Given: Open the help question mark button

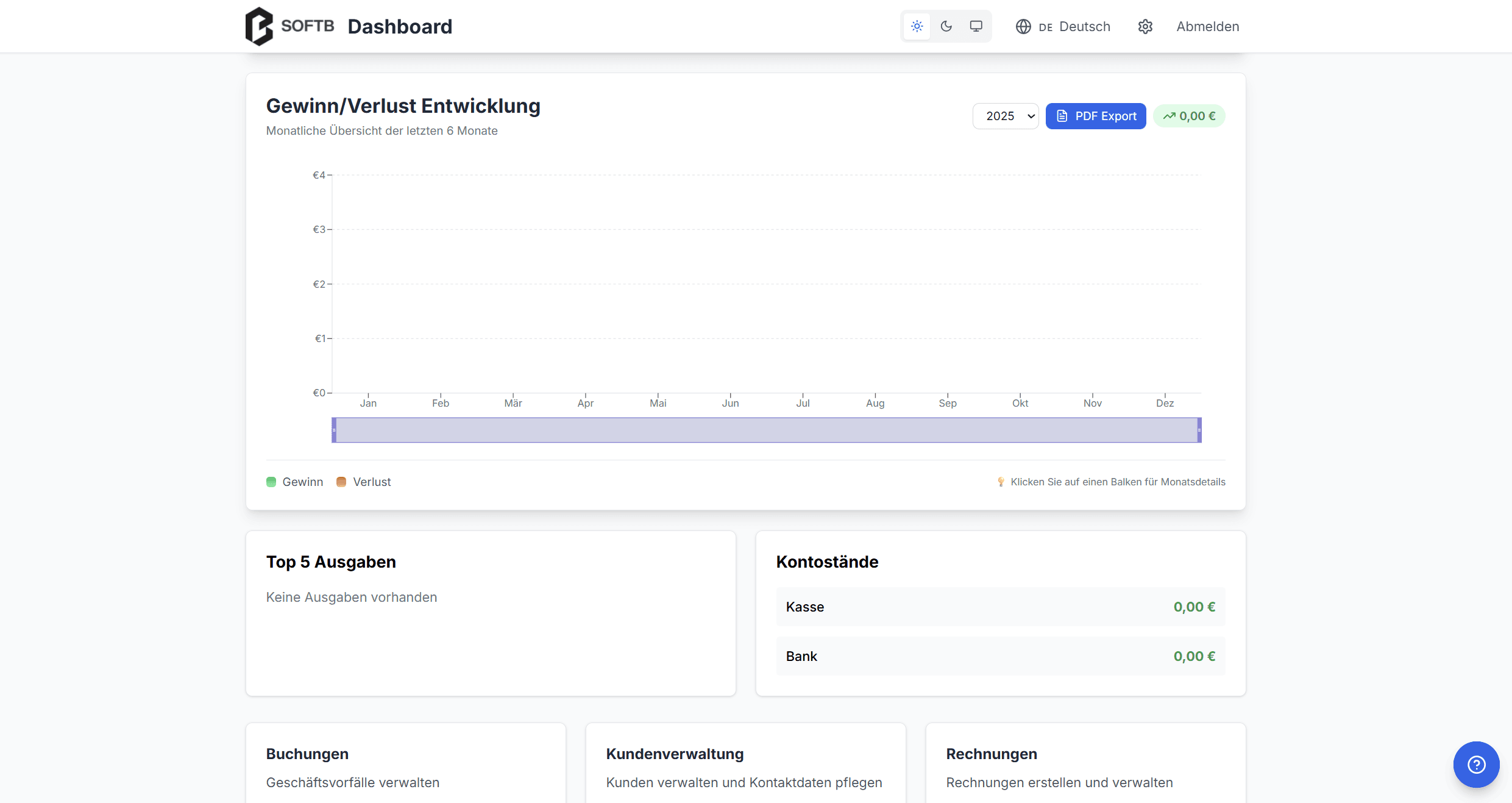Looking at the screenshot, I should 1476,764.
